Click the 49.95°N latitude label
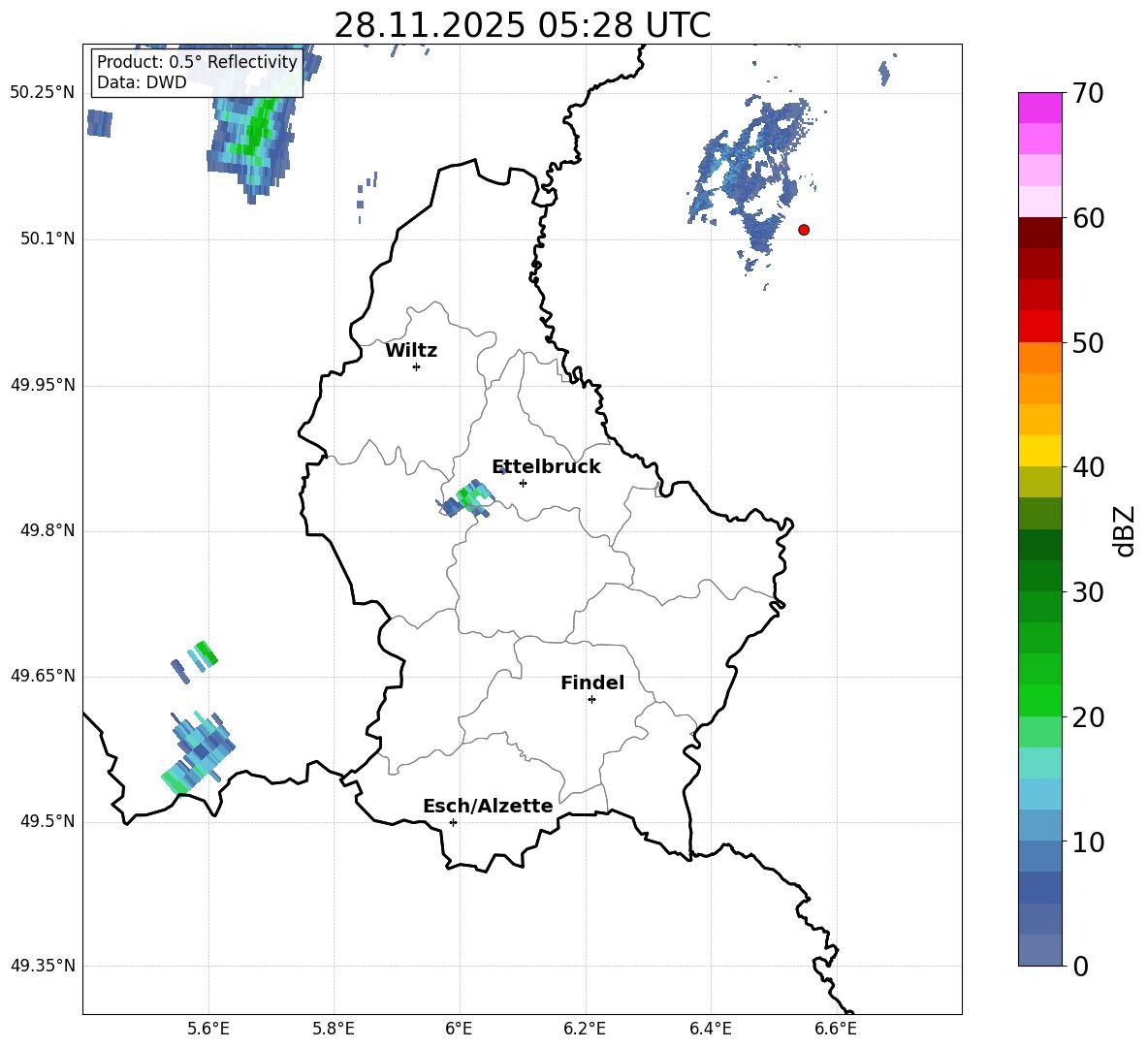 (x=43, y=385)
